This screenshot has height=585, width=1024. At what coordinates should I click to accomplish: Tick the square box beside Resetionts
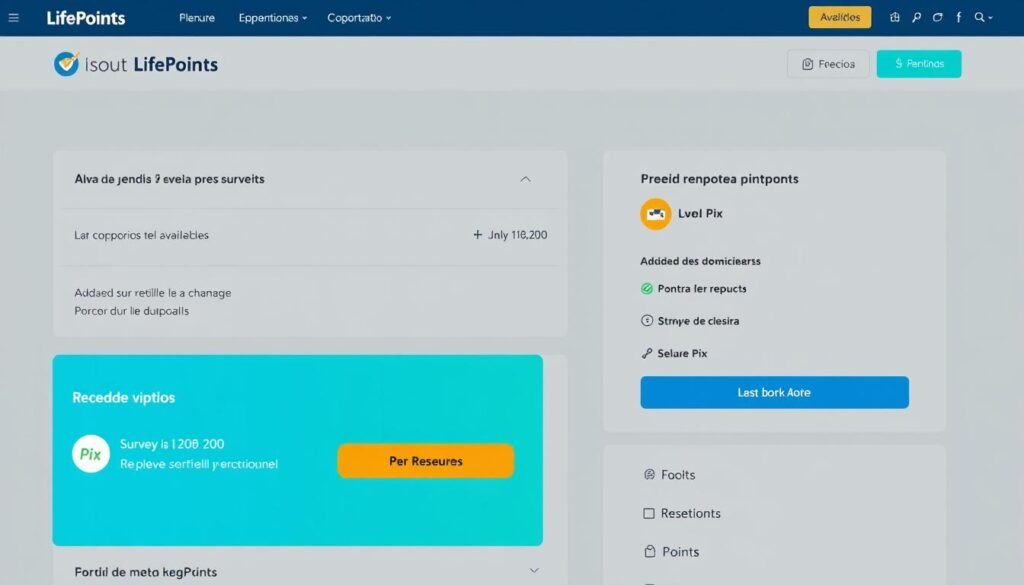click(x=648, y=513)
